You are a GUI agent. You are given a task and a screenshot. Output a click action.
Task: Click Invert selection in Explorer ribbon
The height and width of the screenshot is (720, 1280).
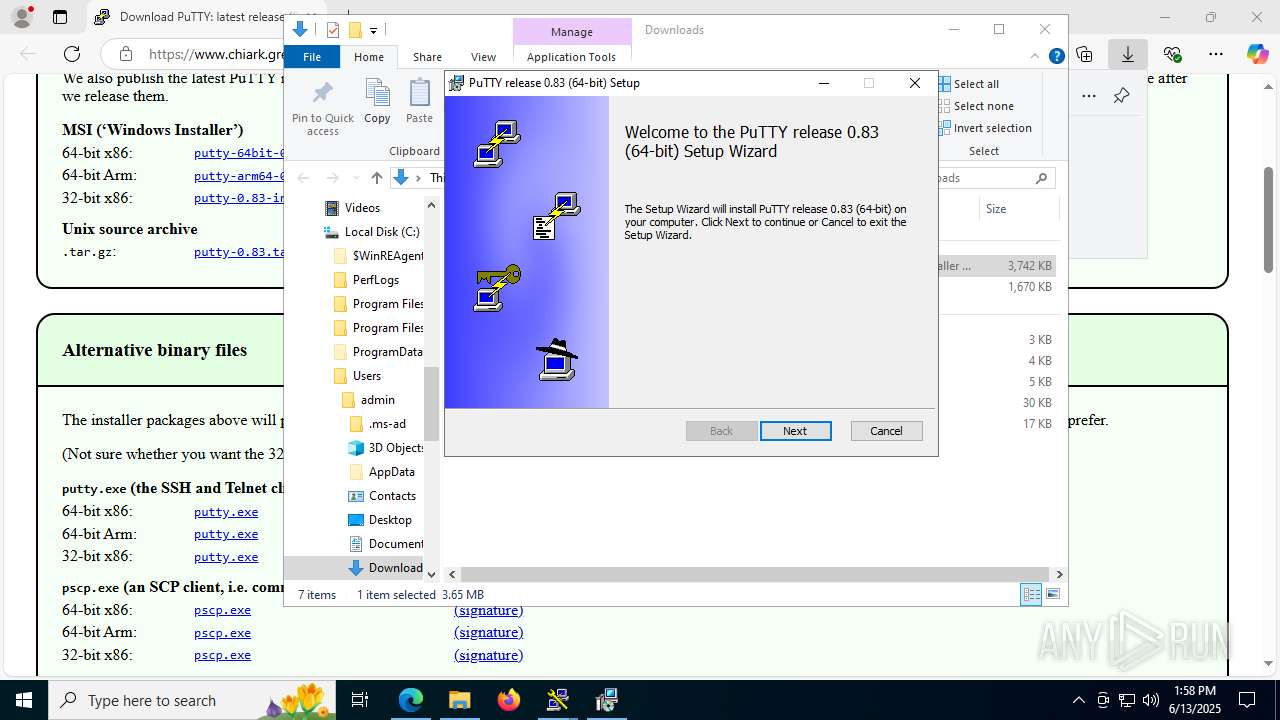(x=984, y=128)
